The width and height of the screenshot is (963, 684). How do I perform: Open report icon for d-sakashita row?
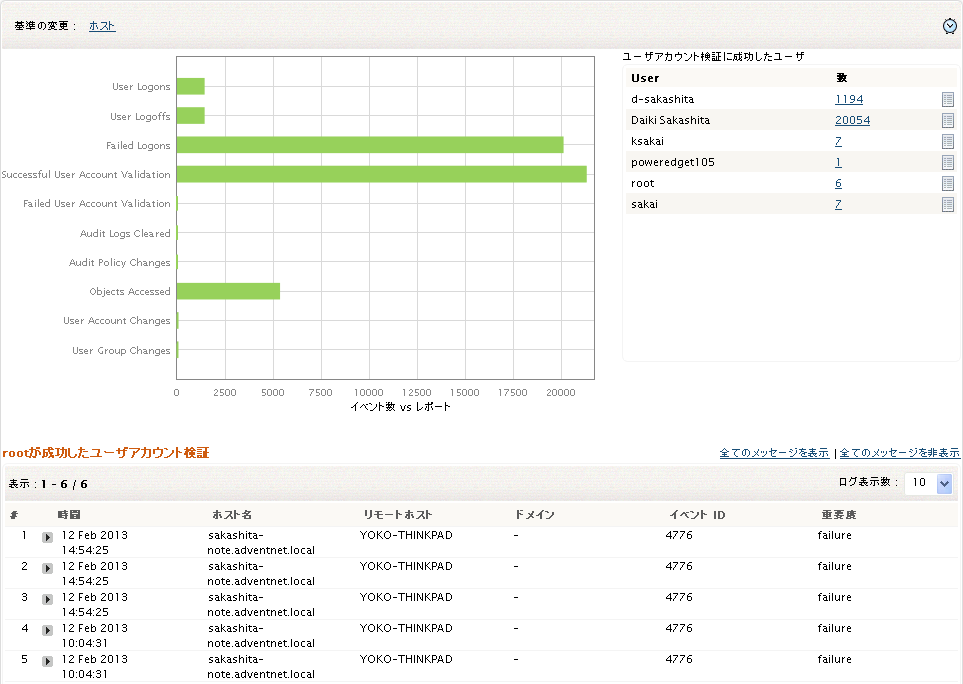tap(947, 100)
